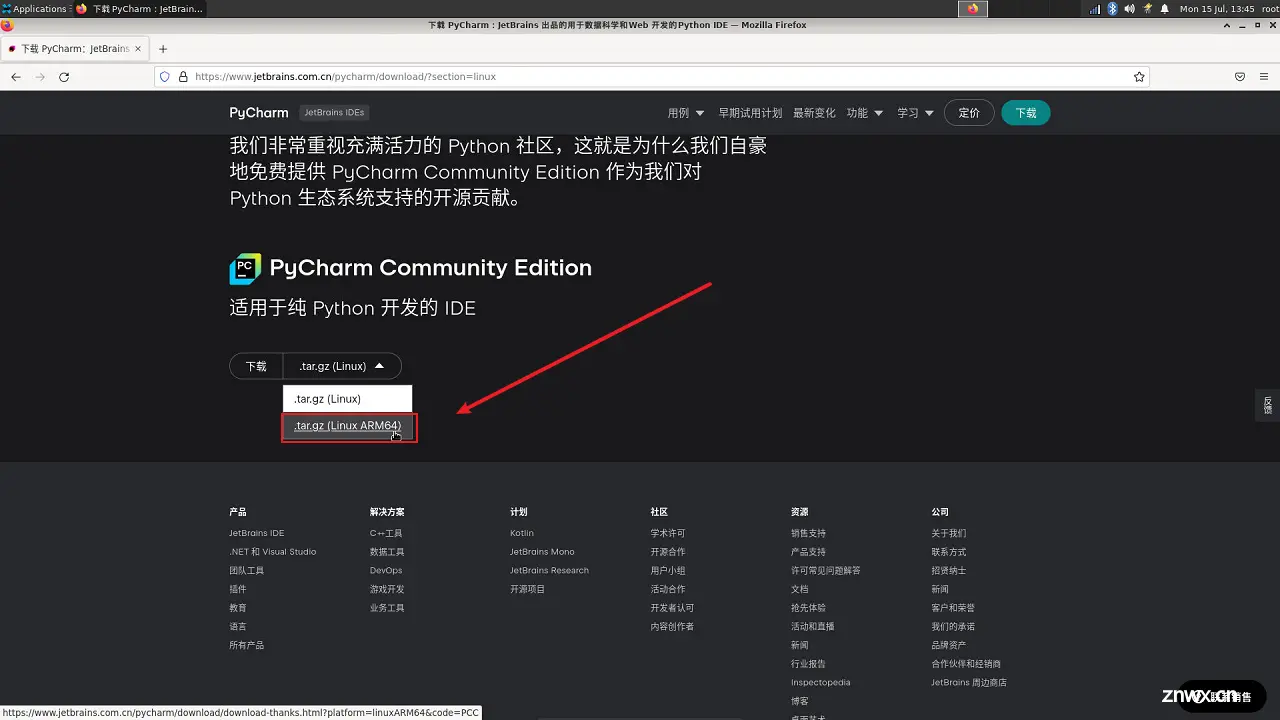Open the Inspectopedia footer link
The image size is (1280, 720).
820,683
